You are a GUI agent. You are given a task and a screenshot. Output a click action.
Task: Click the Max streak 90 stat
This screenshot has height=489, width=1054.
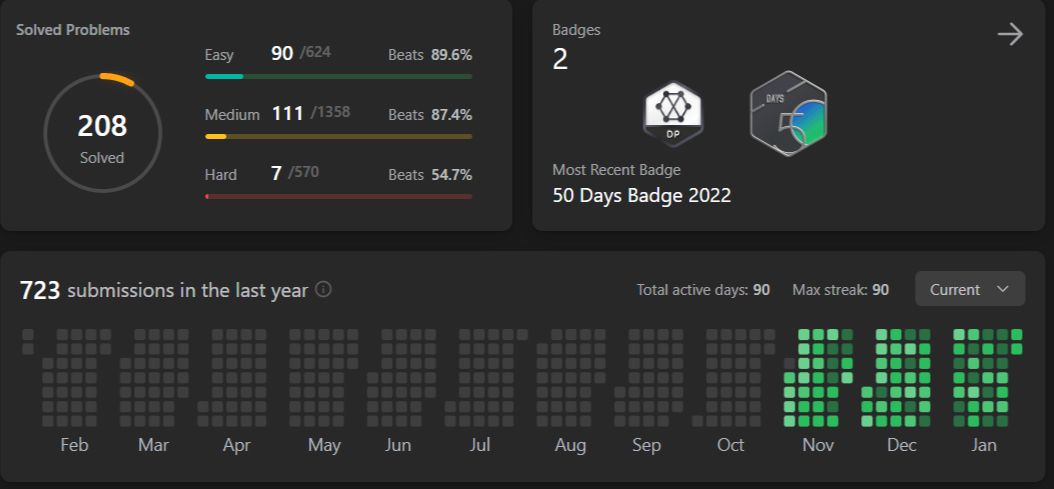click(840, 290)
